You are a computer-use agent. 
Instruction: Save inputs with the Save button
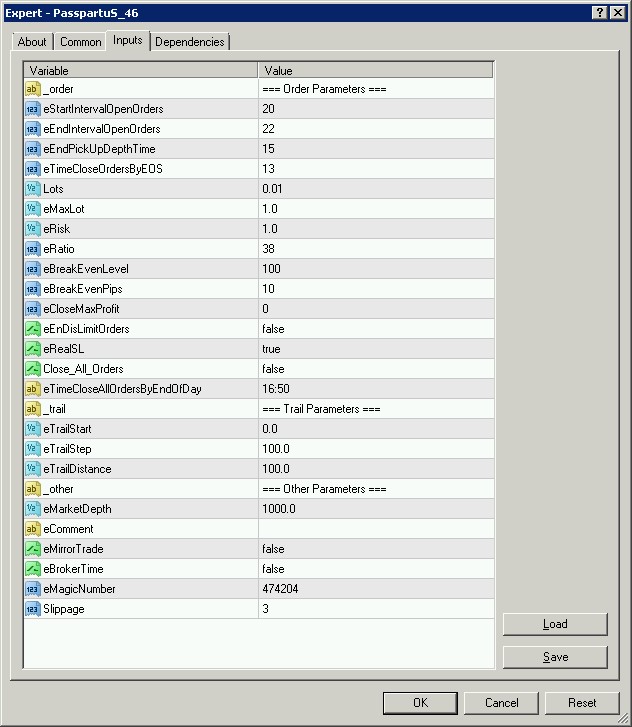[555, 657]
